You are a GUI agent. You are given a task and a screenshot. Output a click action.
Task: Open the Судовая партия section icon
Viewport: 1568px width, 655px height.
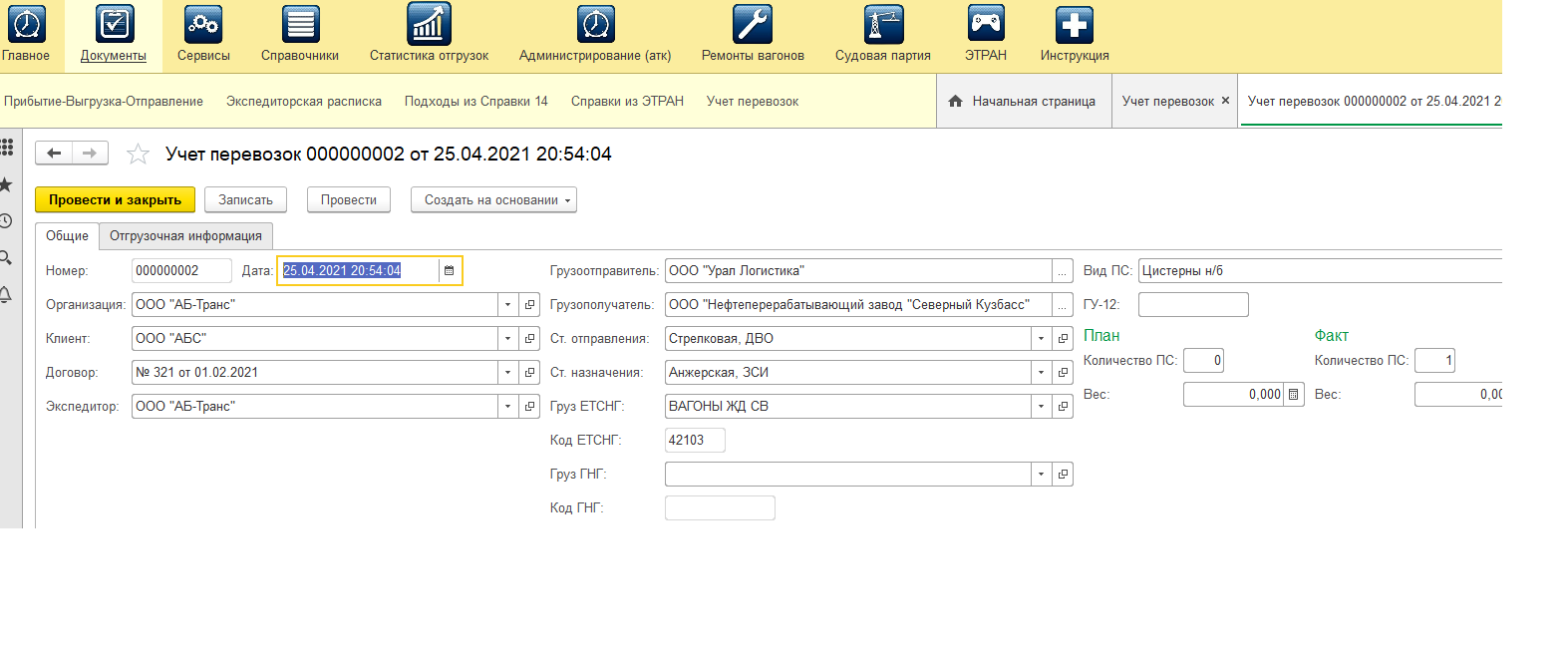882,25
